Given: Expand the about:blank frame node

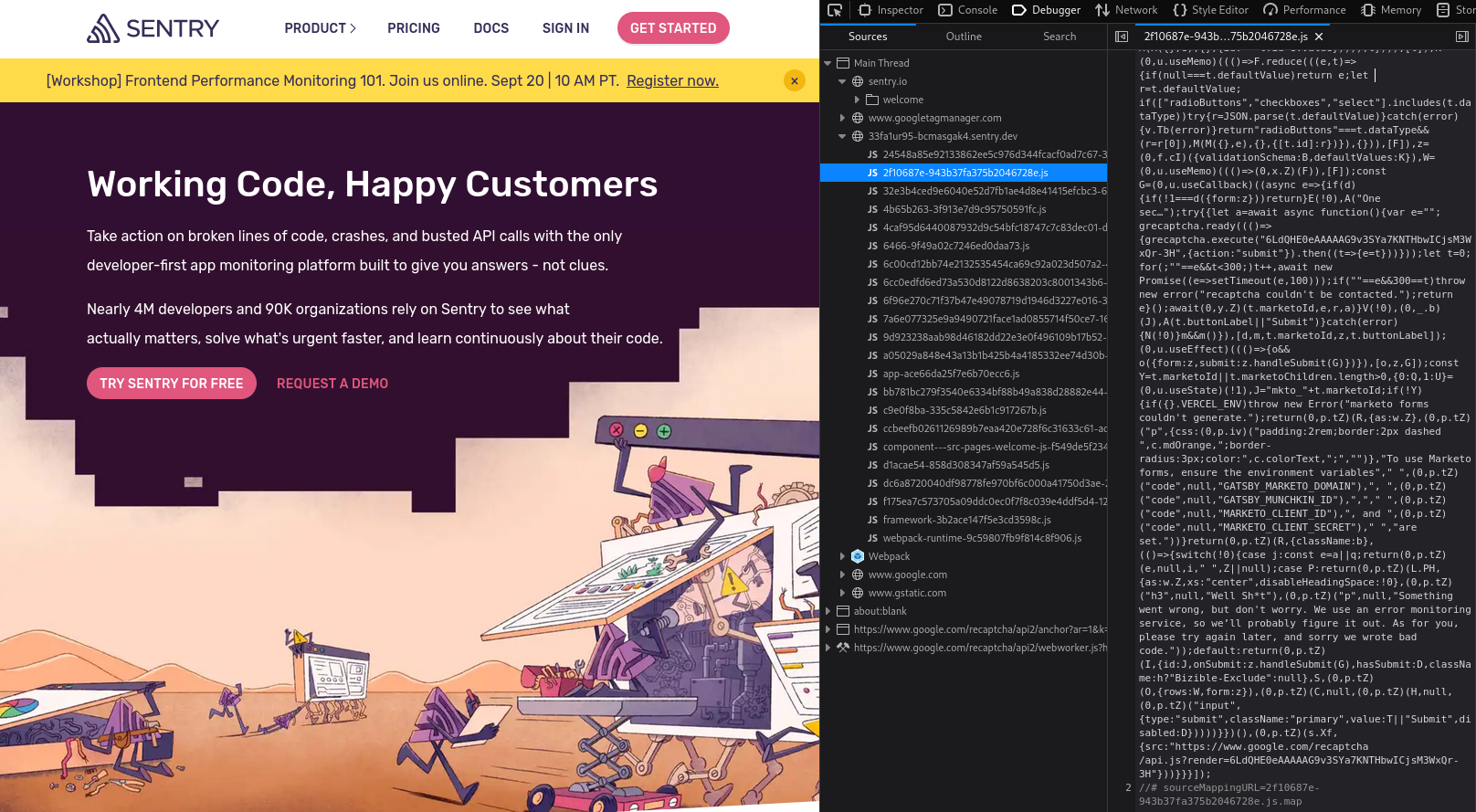Looking at the screenshot, I should pos(828,611).
